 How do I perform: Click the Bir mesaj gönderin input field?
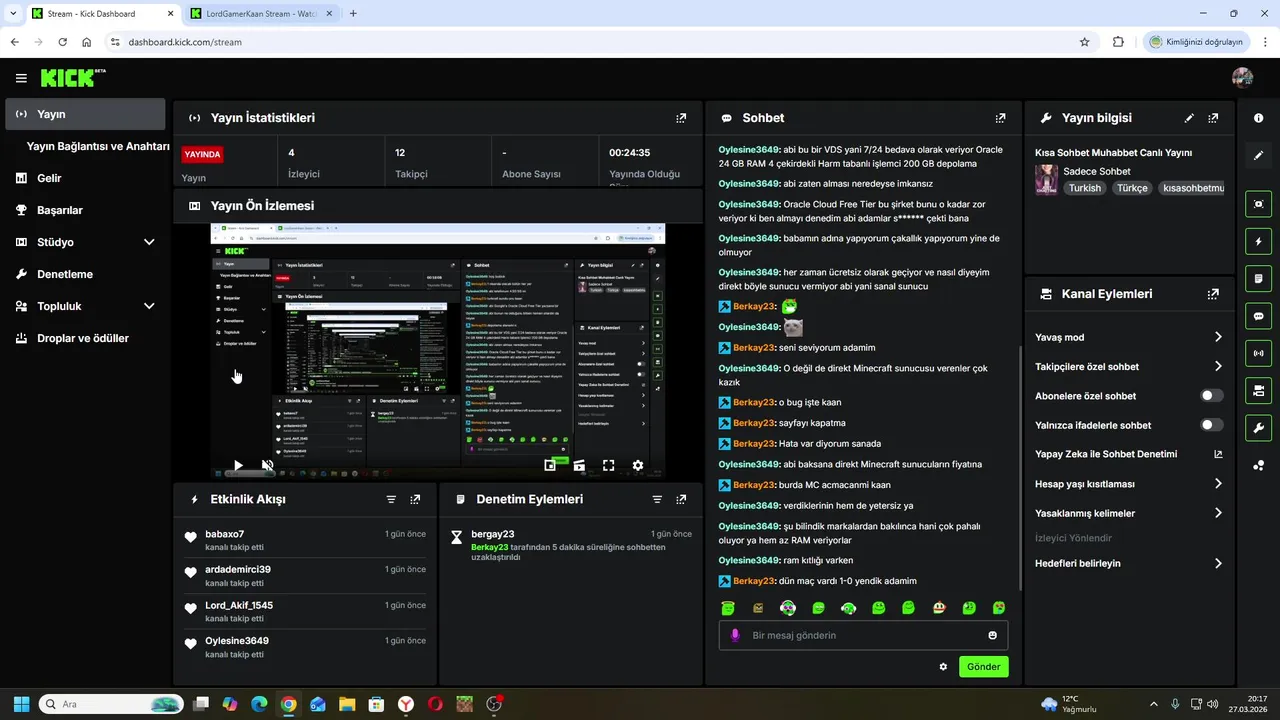pos(863,635)
